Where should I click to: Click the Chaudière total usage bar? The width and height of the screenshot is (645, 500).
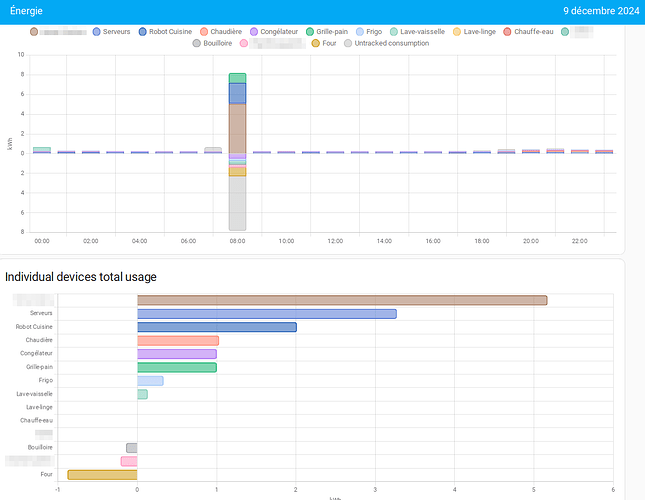178,341
